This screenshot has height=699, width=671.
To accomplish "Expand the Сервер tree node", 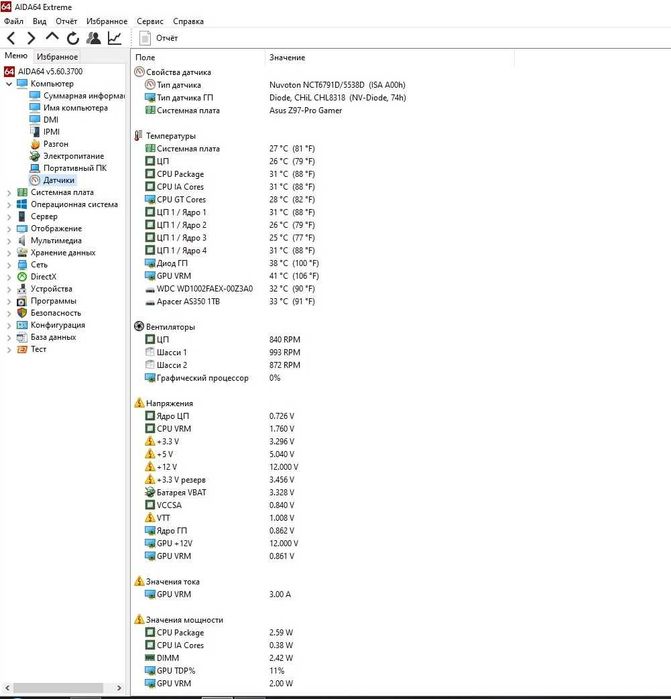I will click(8, 217).
